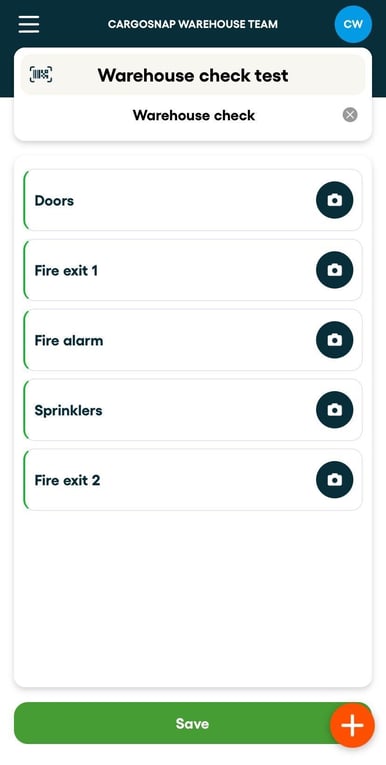
Task: Open the hamburger menu
Action: point(29,24)
